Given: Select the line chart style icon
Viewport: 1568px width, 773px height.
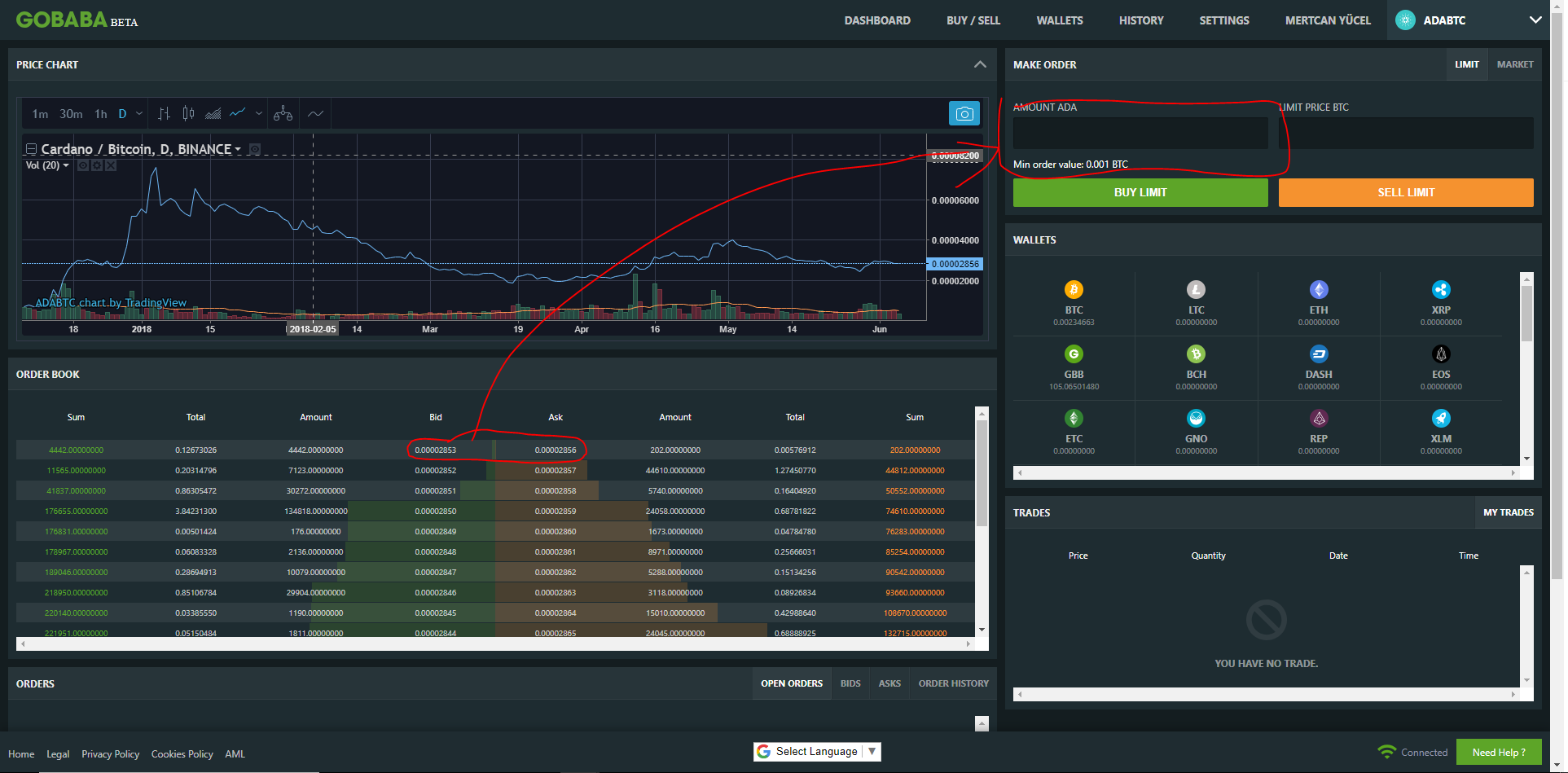Looking at the screenshot, I should coord(238,113).
